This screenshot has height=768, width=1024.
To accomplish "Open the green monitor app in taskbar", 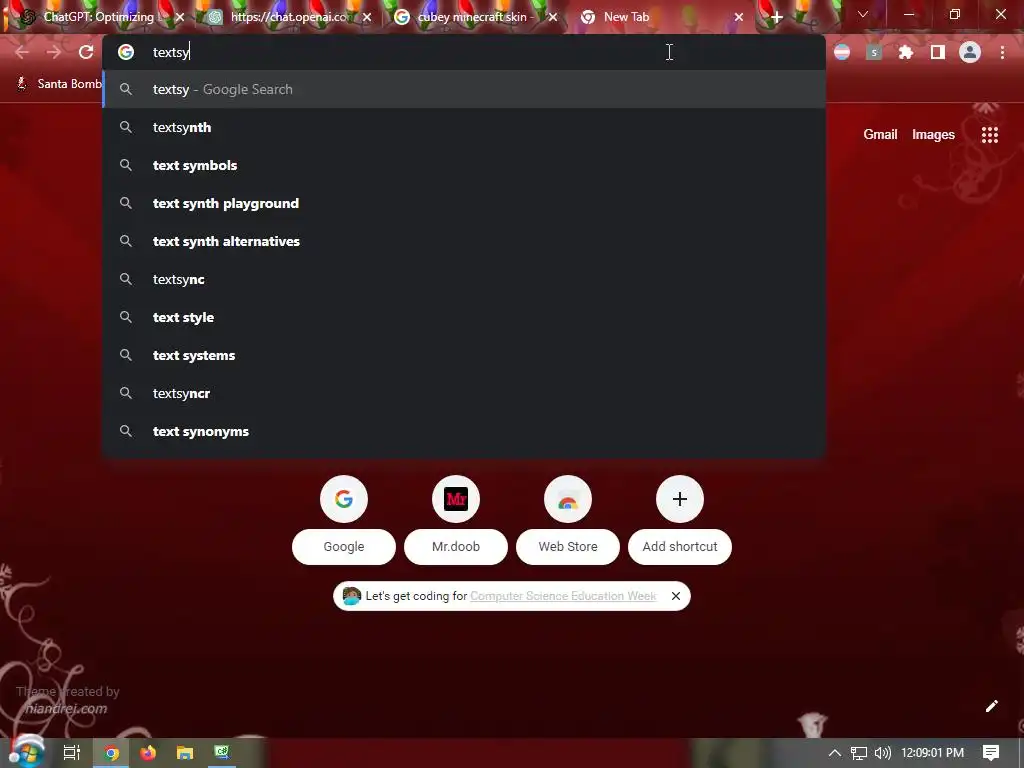I will tap(222, 753).
